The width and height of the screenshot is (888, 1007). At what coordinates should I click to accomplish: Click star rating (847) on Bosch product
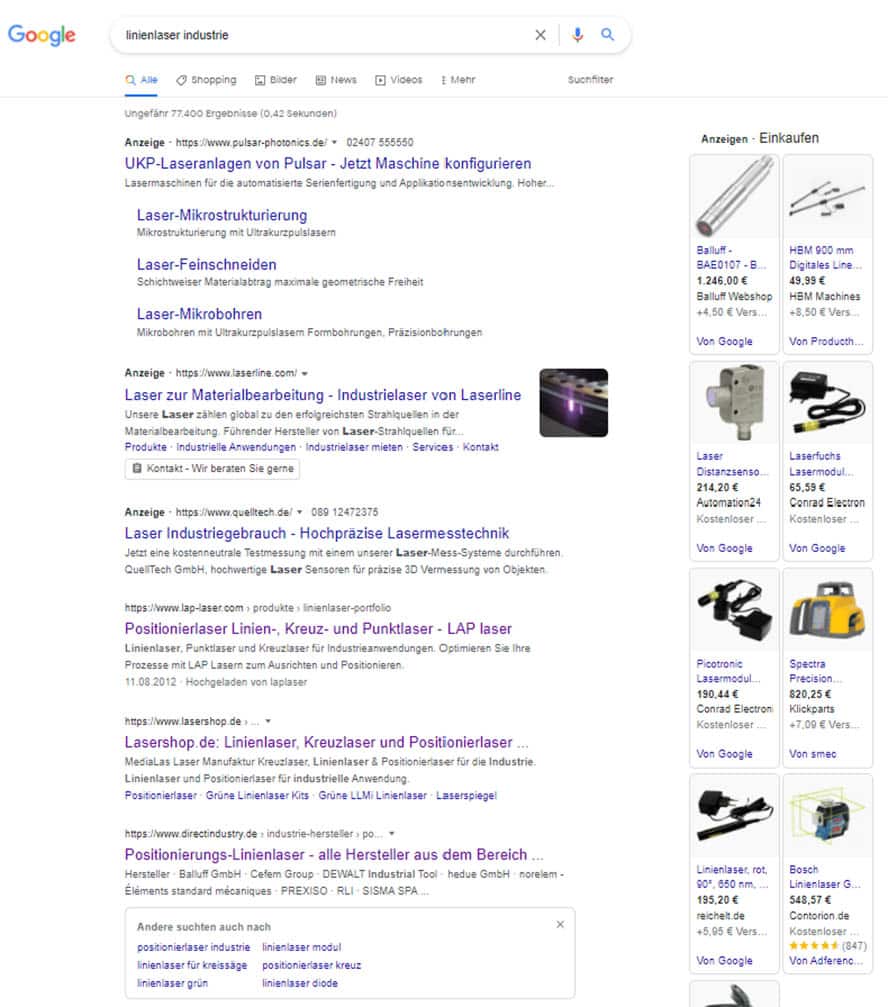828,946
